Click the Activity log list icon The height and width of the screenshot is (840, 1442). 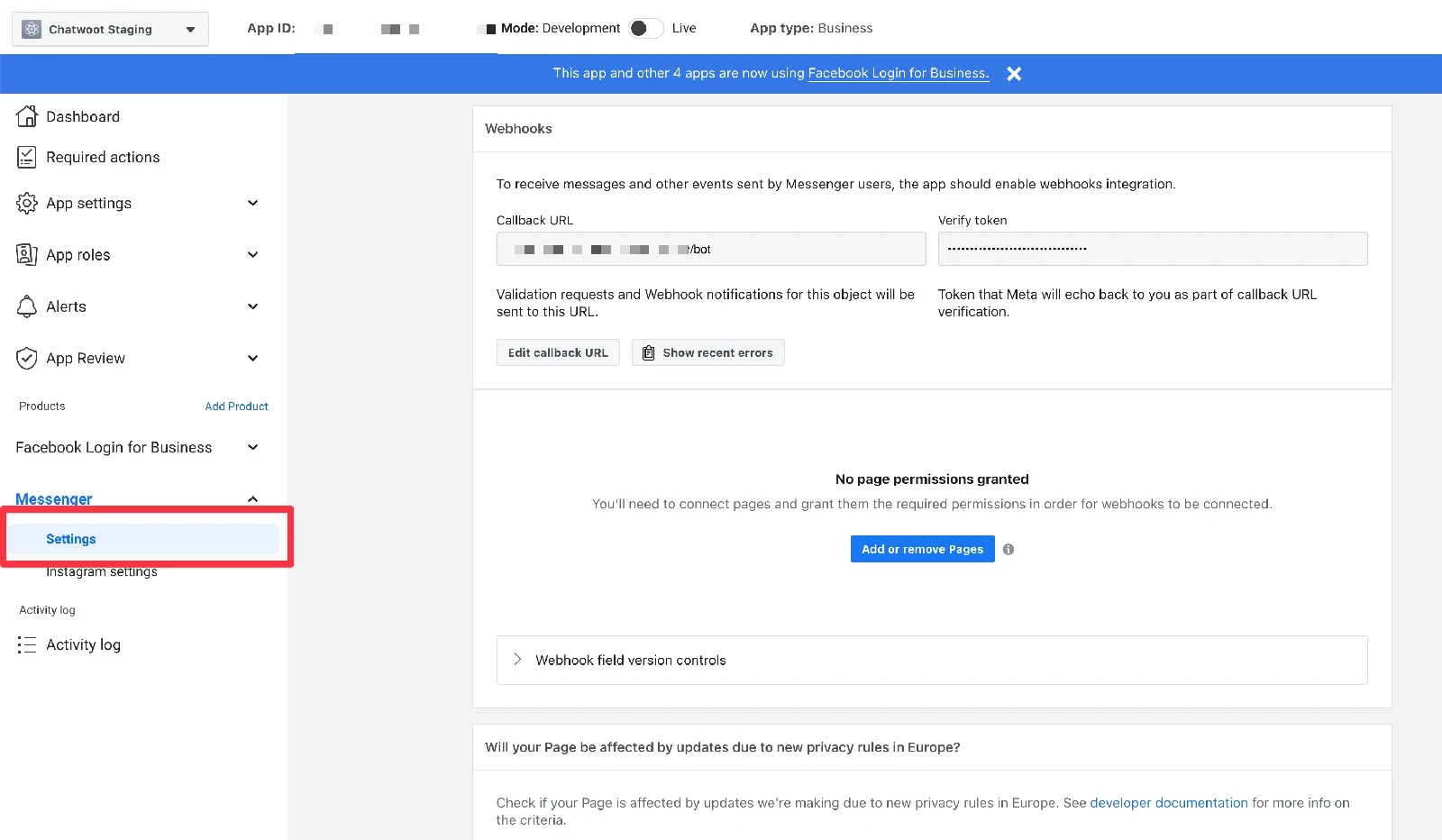pos(27,644)
